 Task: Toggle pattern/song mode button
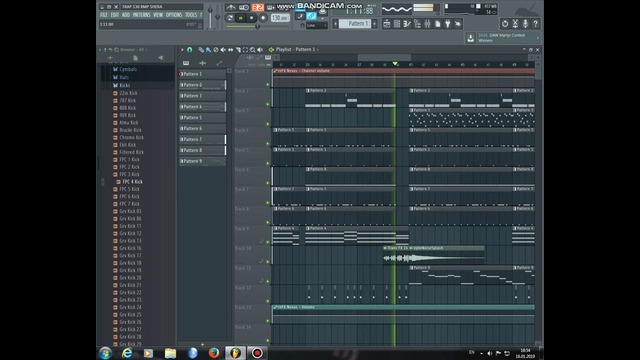pyautogui.click(x=230, y=18)
